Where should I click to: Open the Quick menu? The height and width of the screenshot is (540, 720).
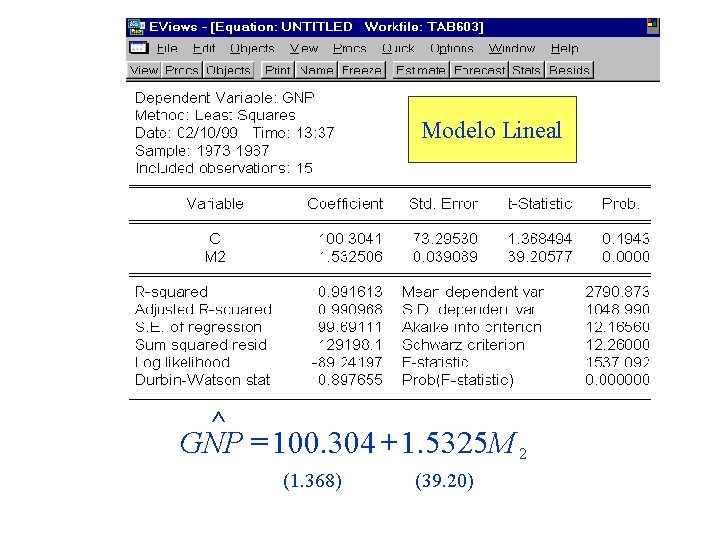coord(398,48)
